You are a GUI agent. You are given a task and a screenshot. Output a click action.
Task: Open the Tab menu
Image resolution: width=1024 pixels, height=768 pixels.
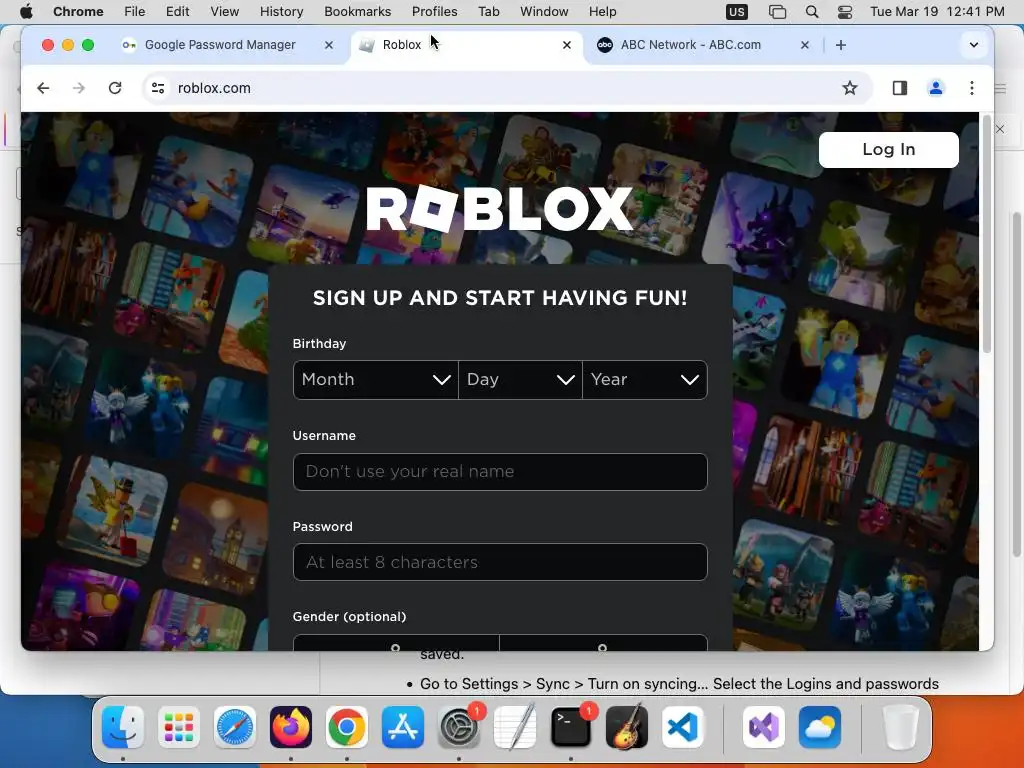click(x=488, y=11)
